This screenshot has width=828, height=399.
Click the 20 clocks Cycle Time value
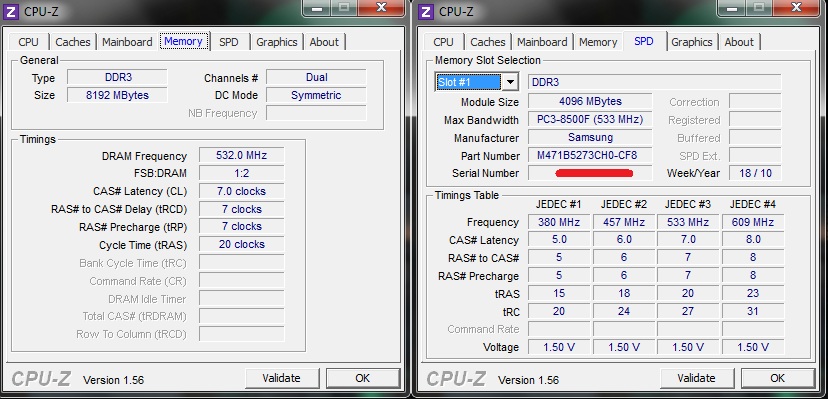(x=242, y=244)
